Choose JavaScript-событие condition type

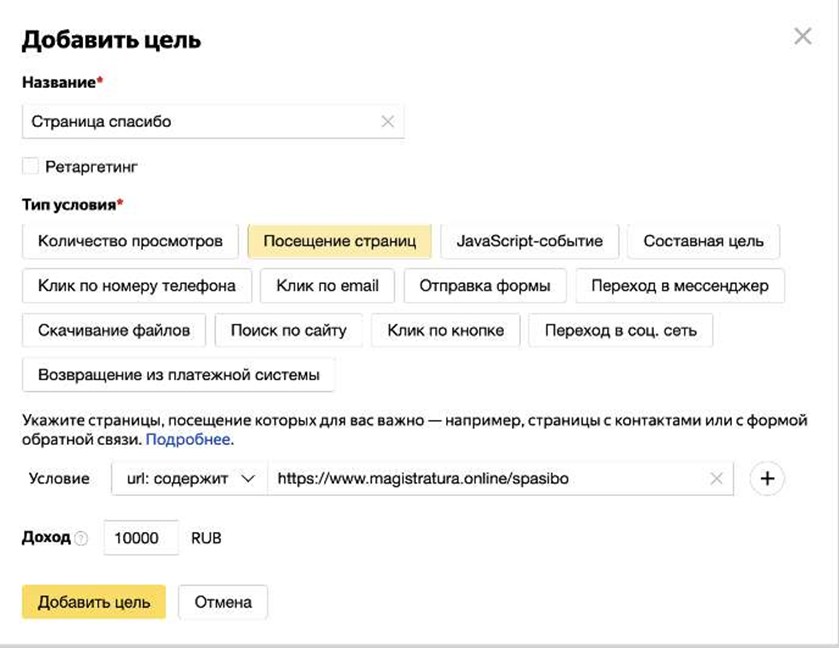coord(529,241)
